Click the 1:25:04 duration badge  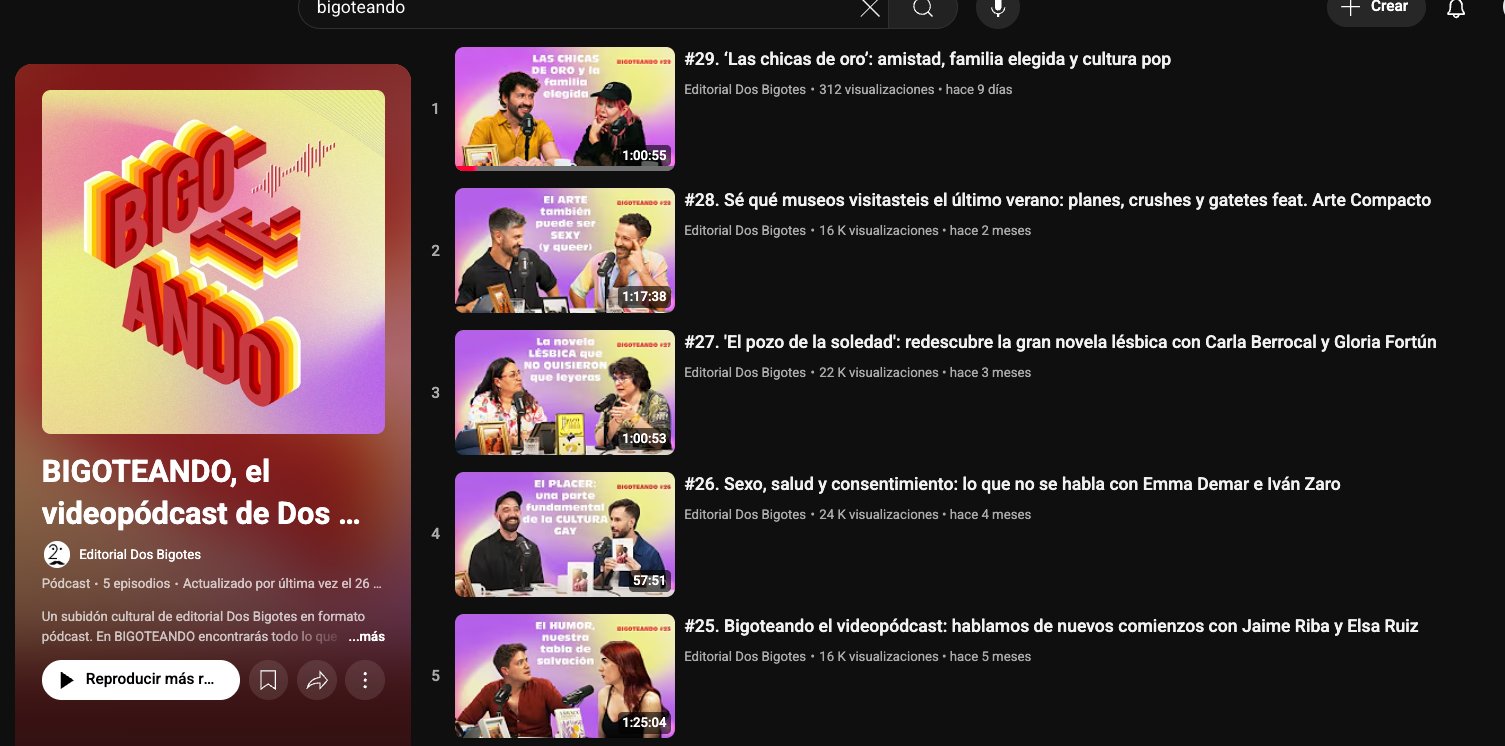[x=644, y=723]
